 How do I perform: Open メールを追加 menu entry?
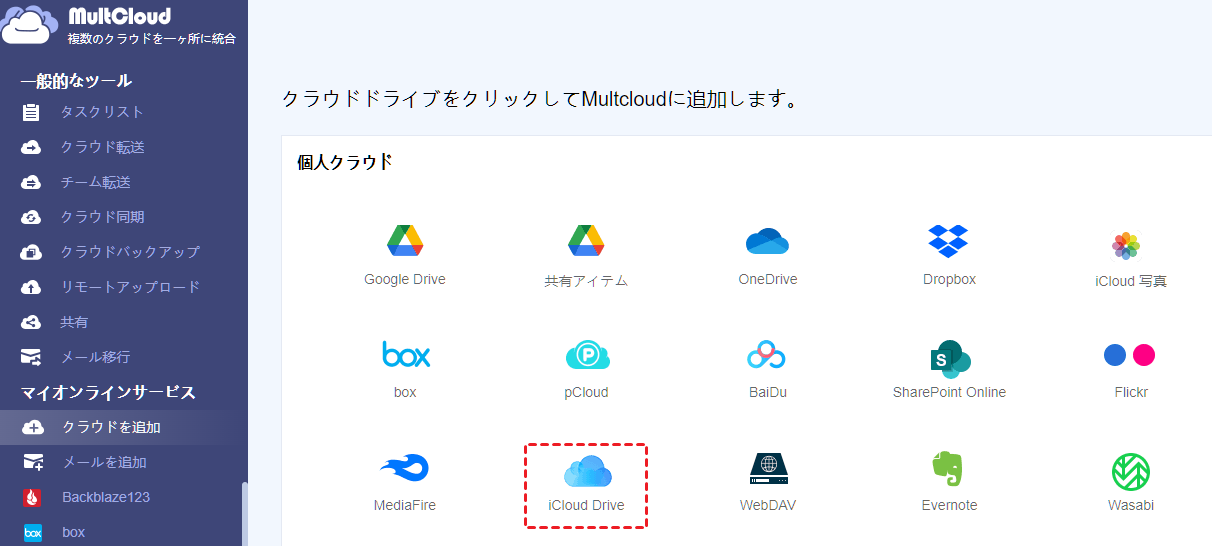(104, 462)
